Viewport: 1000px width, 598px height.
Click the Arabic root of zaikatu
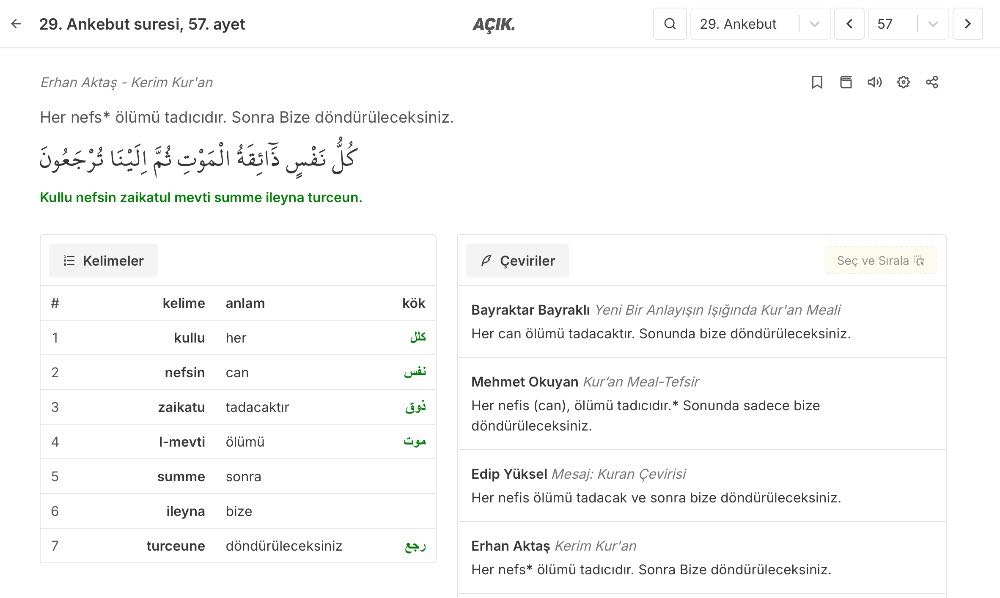pos(416,407)
